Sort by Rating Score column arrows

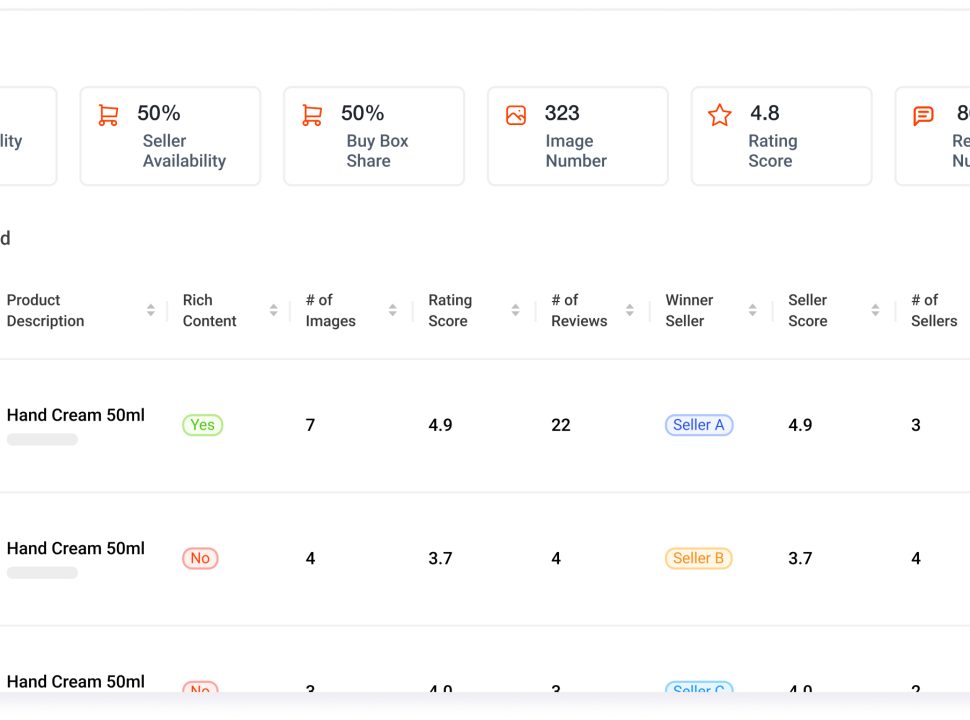(515, 311)
